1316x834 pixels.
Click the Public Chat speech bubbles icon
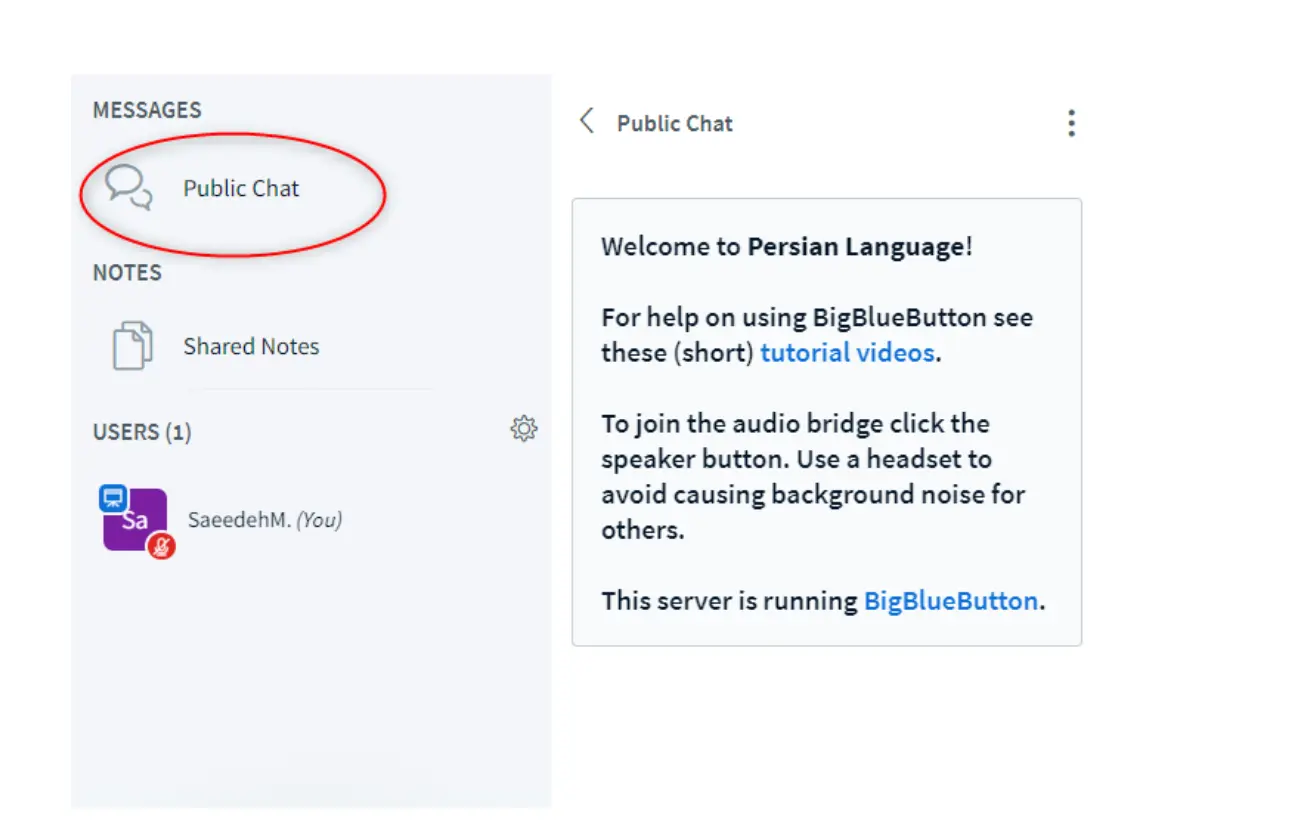[x=129, y=188]
